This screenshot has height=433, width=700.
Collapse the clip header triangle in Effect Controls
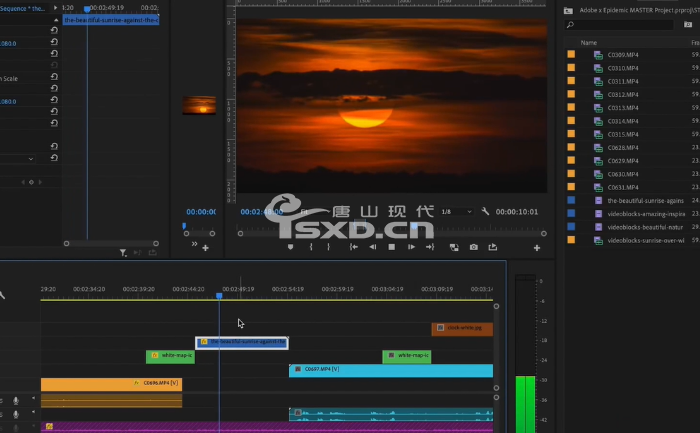click(56, 20)
